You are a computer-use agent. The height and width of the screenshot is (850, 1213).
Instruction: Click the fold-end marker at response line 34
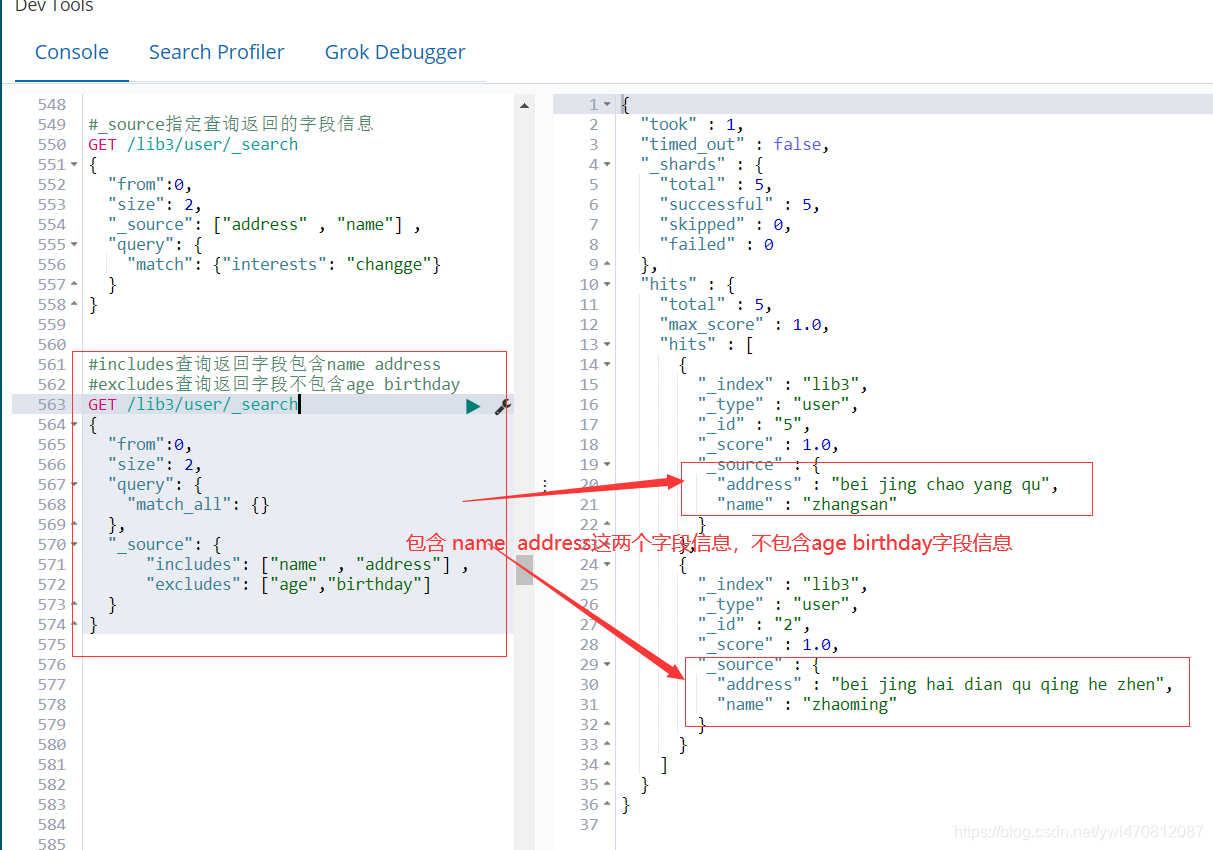click(607, 765)
